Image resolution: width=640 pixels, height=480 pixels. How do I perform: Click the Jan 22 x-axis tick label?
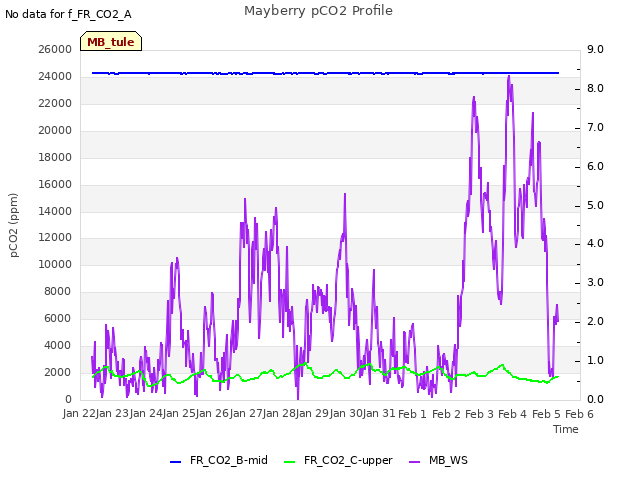(79, 413)
